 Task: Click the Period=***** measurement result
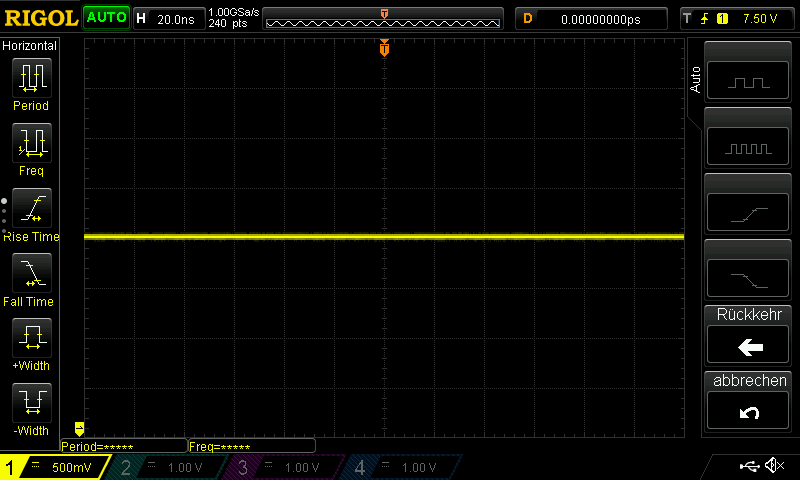point(123,446)
